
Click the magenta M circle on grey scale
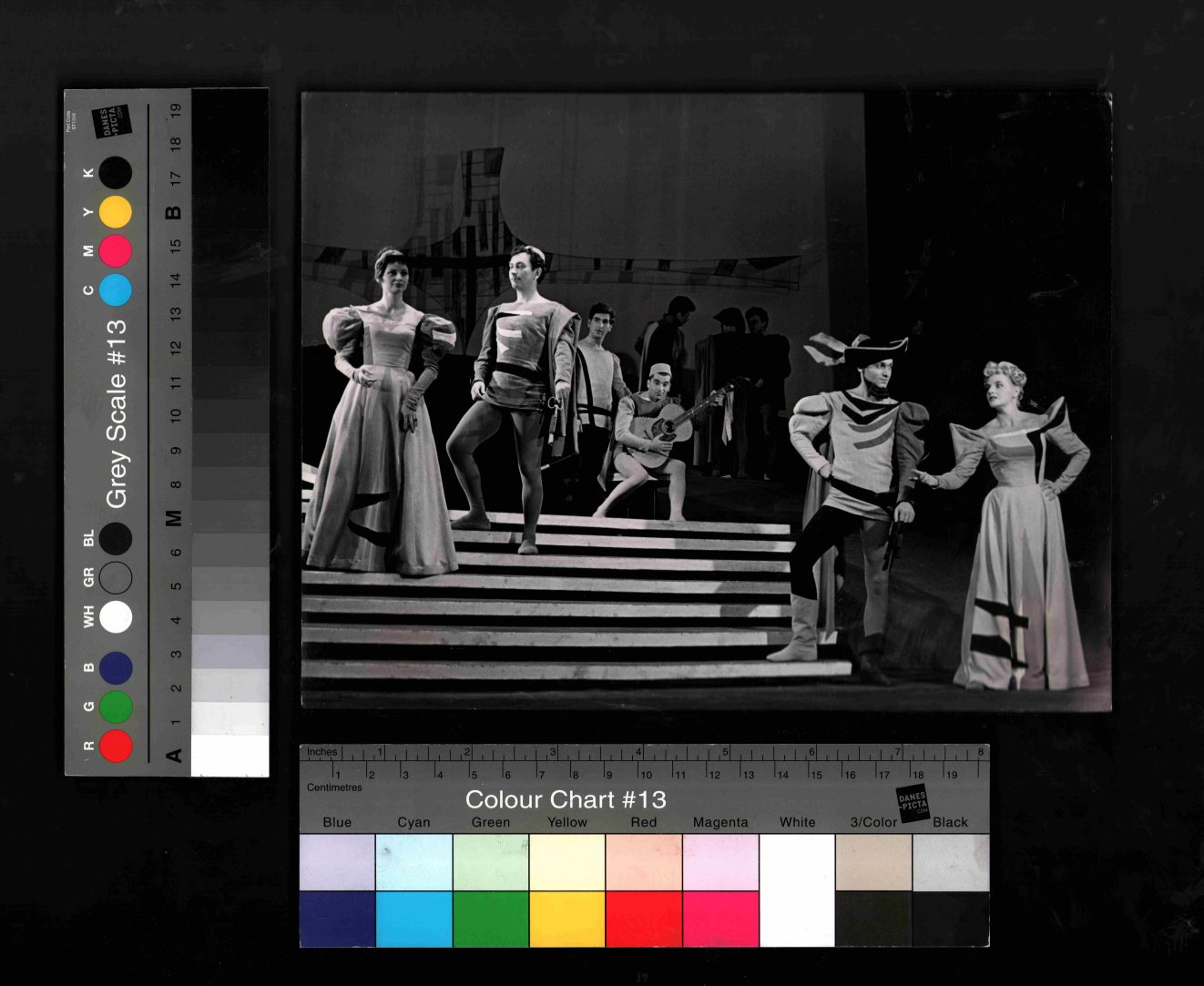[x=115, y=250]
